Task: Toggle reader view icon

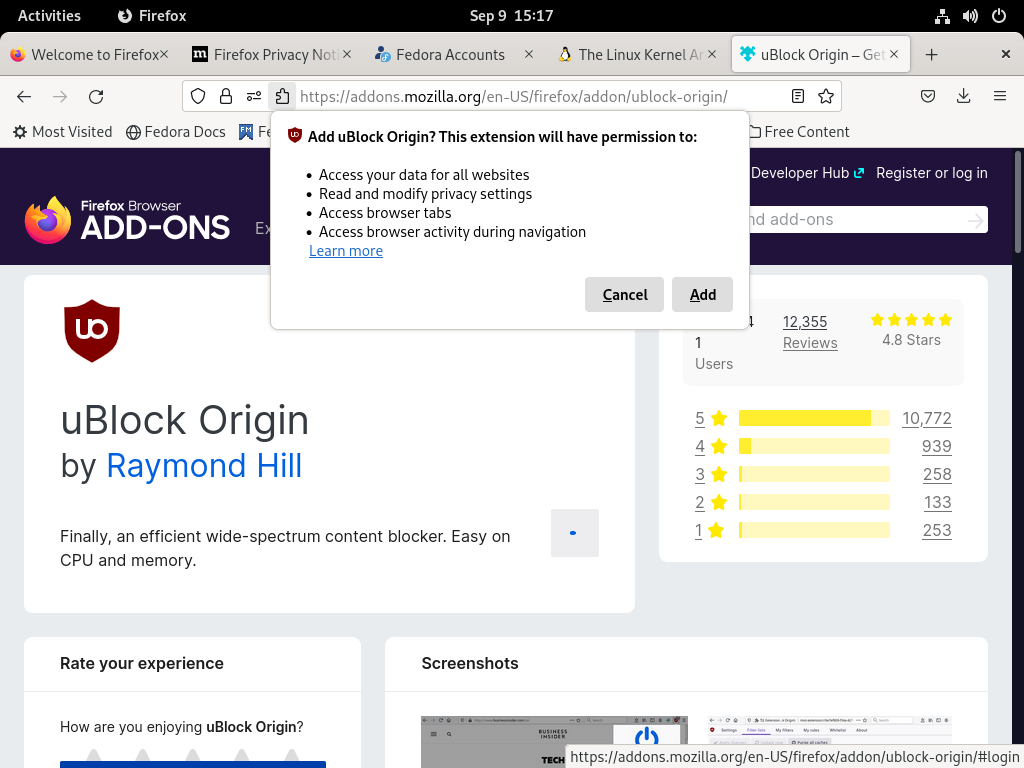Action: 797,97
